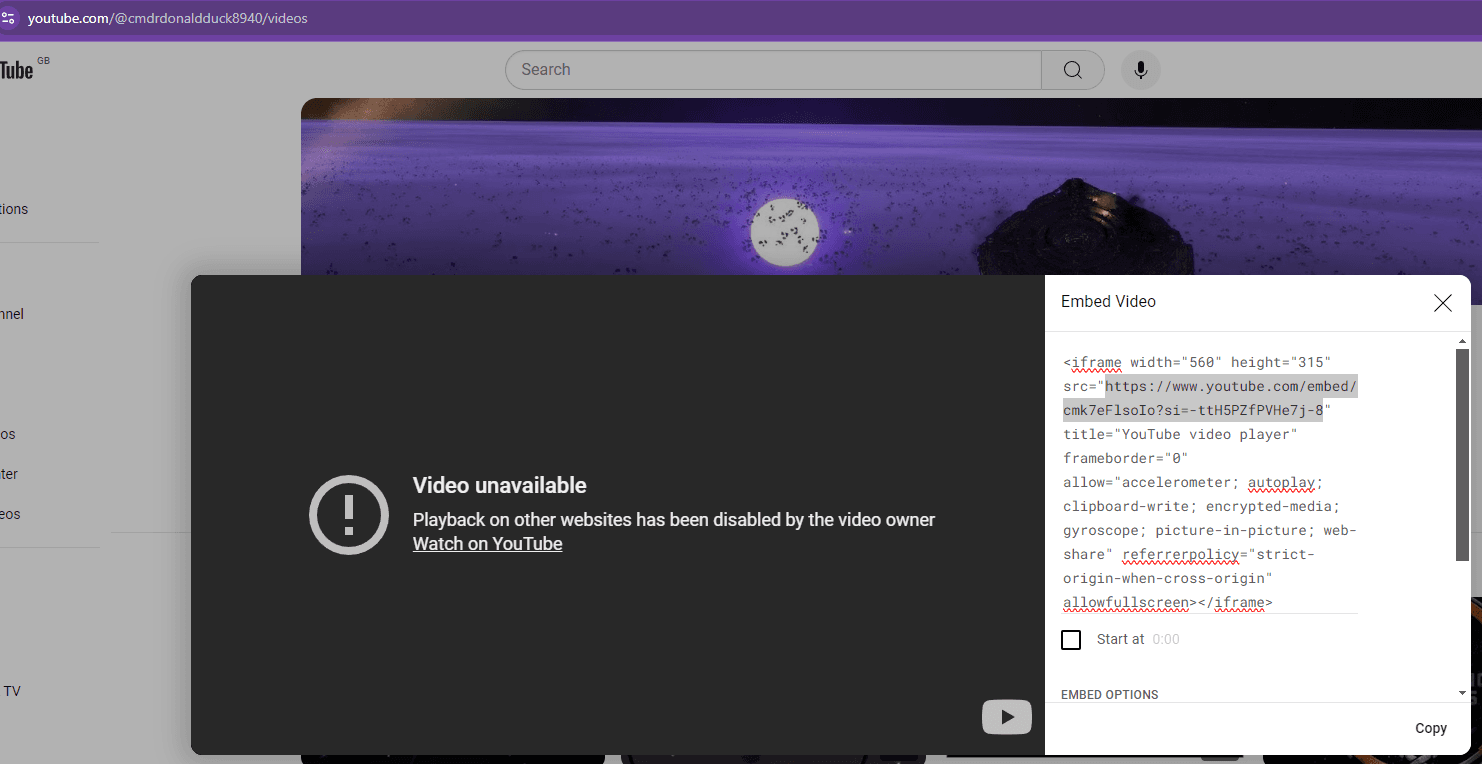Click the youtube.com URL in address bar
The height and width of the screenshot is (764, 1482).
coord(167,18)
